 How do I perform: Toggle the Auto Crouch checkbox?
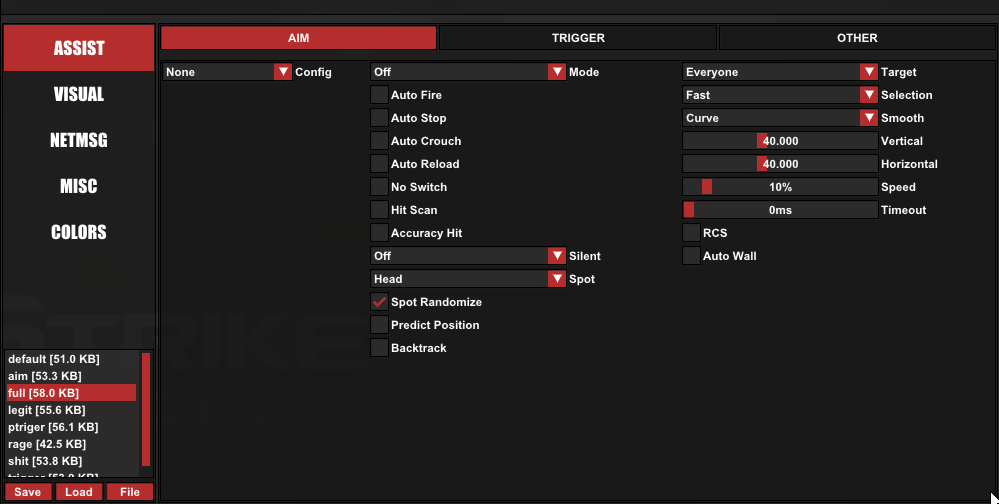pos(380,141)
